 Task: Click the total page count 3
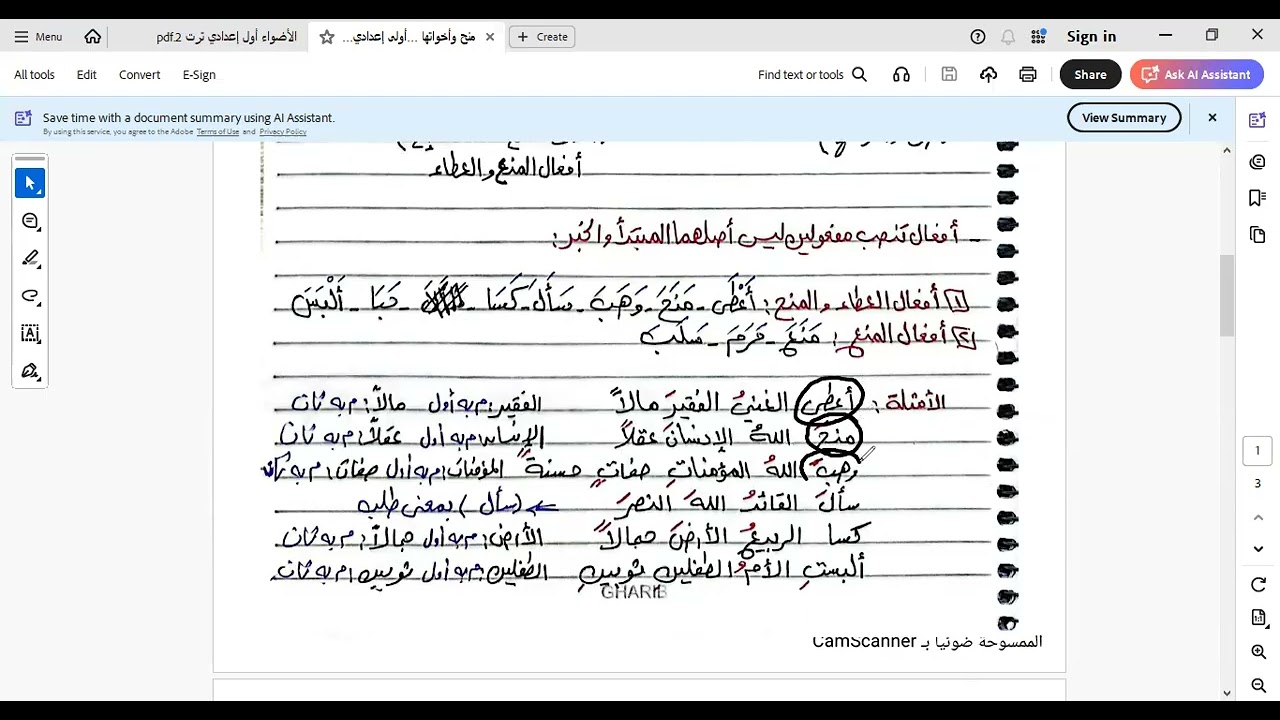tap(1258, 484)
